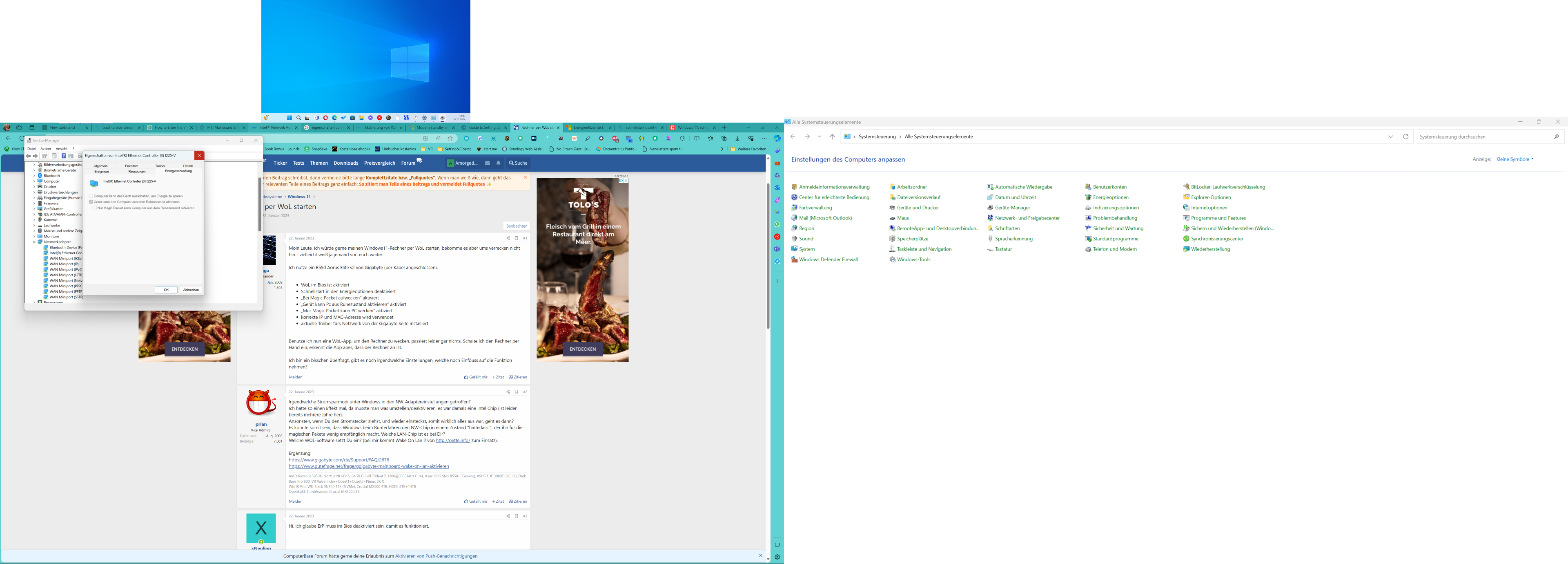Click the forum notifications bell icon
The width and height of the screenshot is (1568, 564).
coord(498,163)
